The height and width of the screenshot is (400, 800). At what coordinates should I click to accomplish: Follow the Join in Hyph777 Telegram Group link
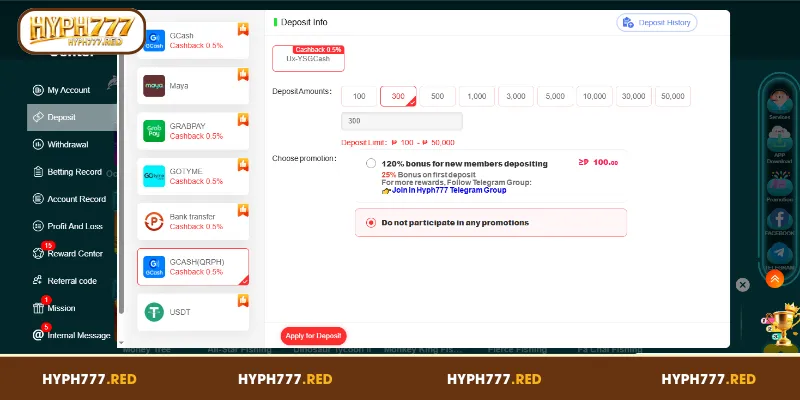click(449, 190)
